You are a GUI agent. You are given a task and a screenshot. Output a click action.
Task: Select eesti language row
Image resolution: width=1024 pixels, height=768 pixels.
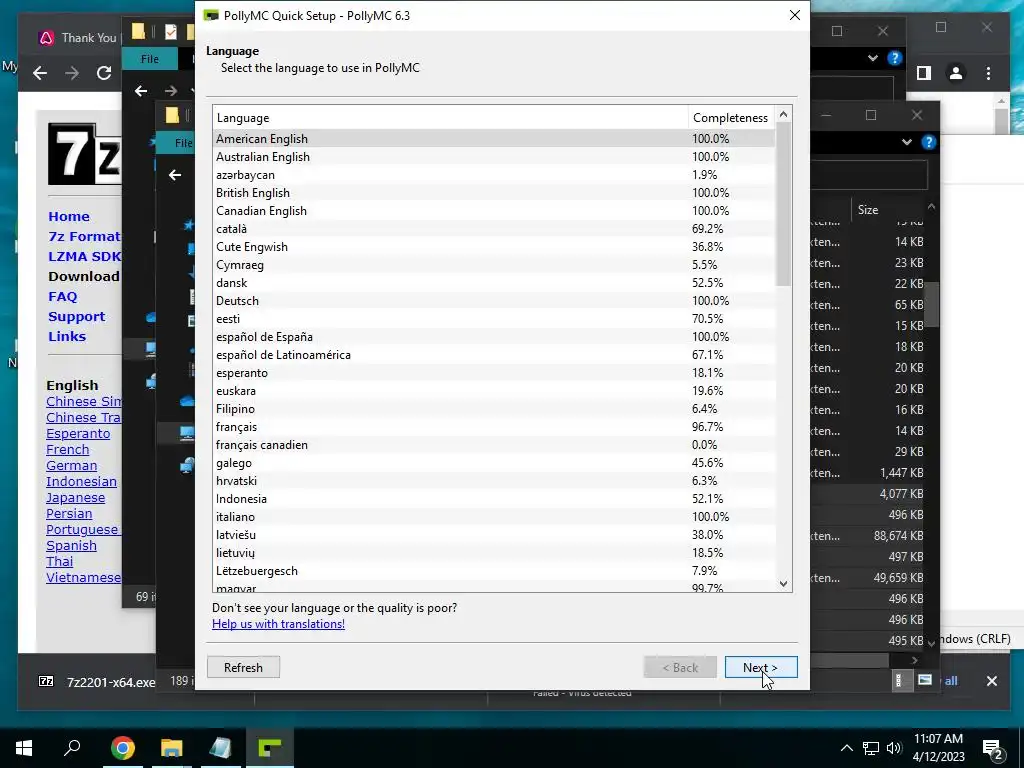coord(494,319)
